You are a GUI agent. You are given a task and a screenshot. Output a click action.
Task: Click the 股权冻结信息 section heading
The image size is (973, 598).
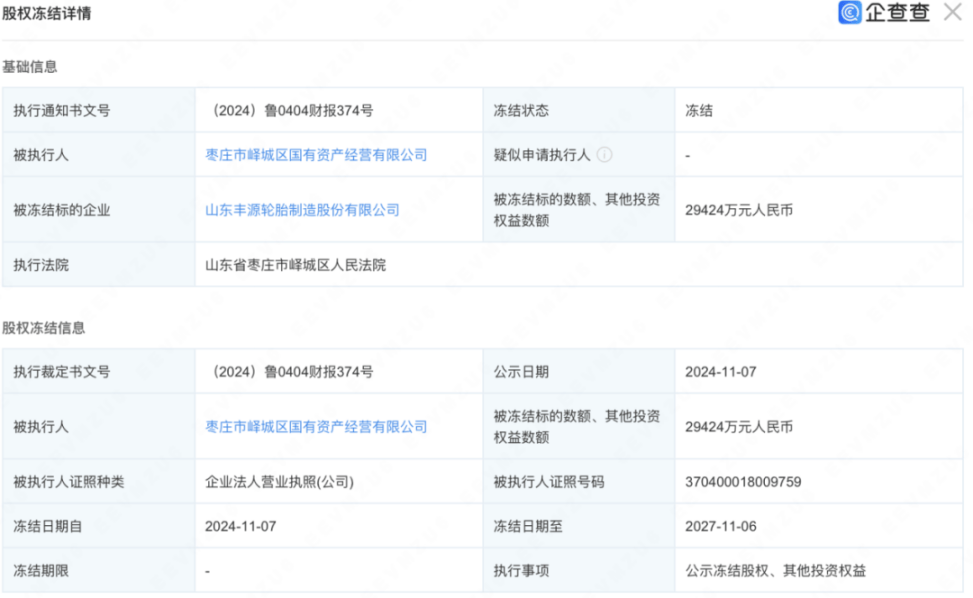click(x=43, y=328)
